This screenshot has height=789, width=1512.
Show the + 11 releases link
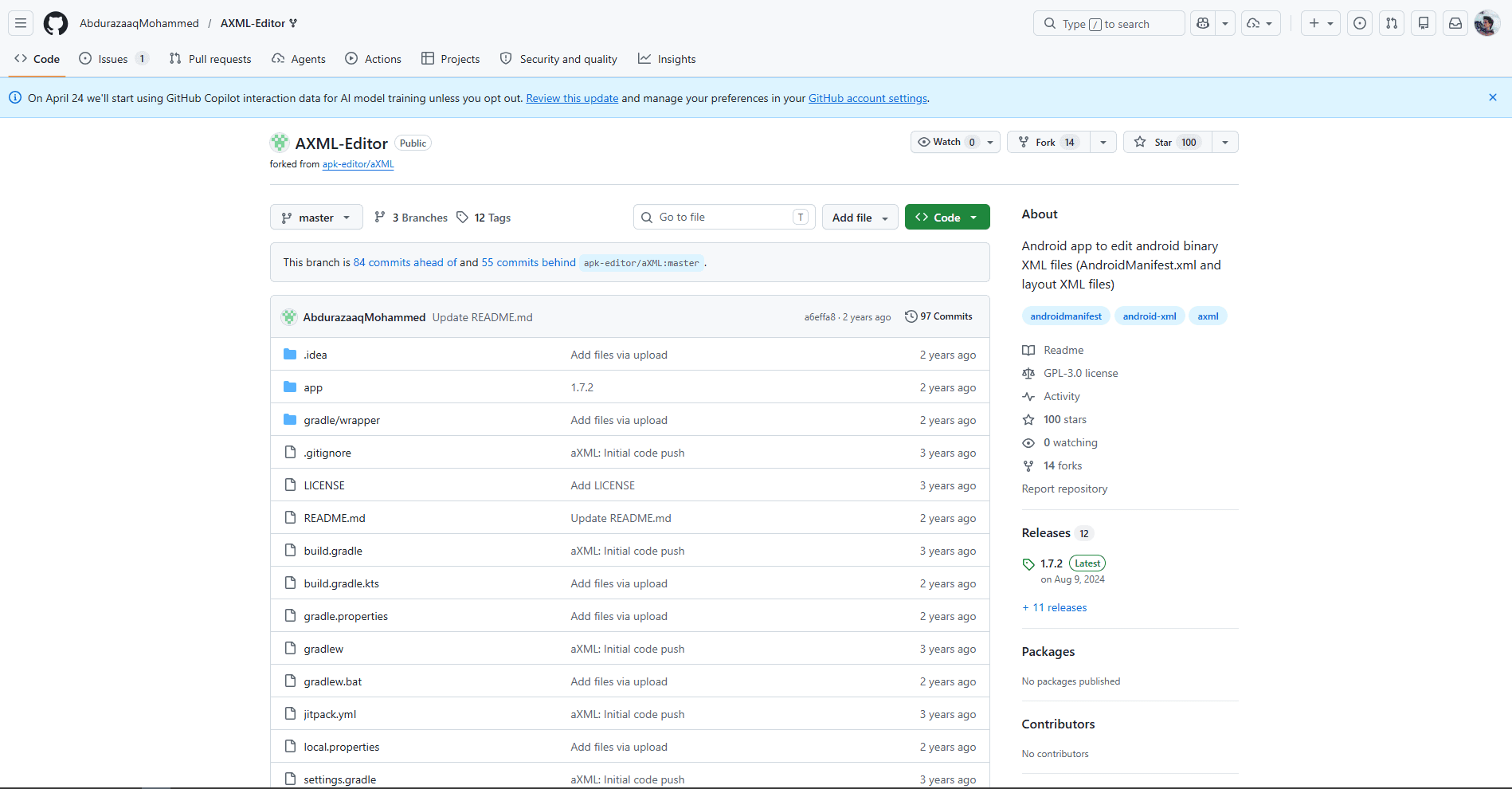click(x=1054, y=607)
